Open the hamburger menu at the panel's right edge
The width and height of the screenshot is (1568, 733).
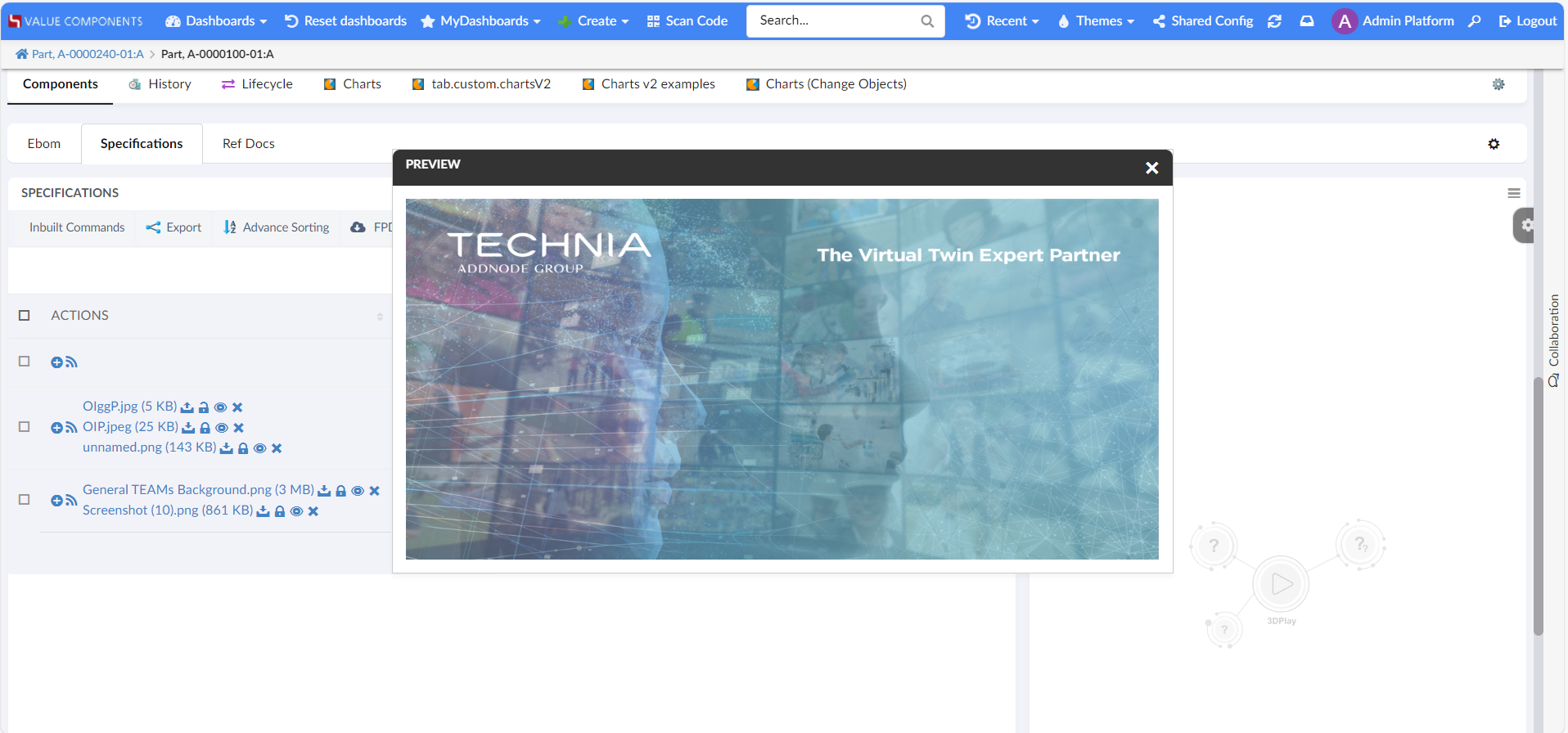(1513, 193)
